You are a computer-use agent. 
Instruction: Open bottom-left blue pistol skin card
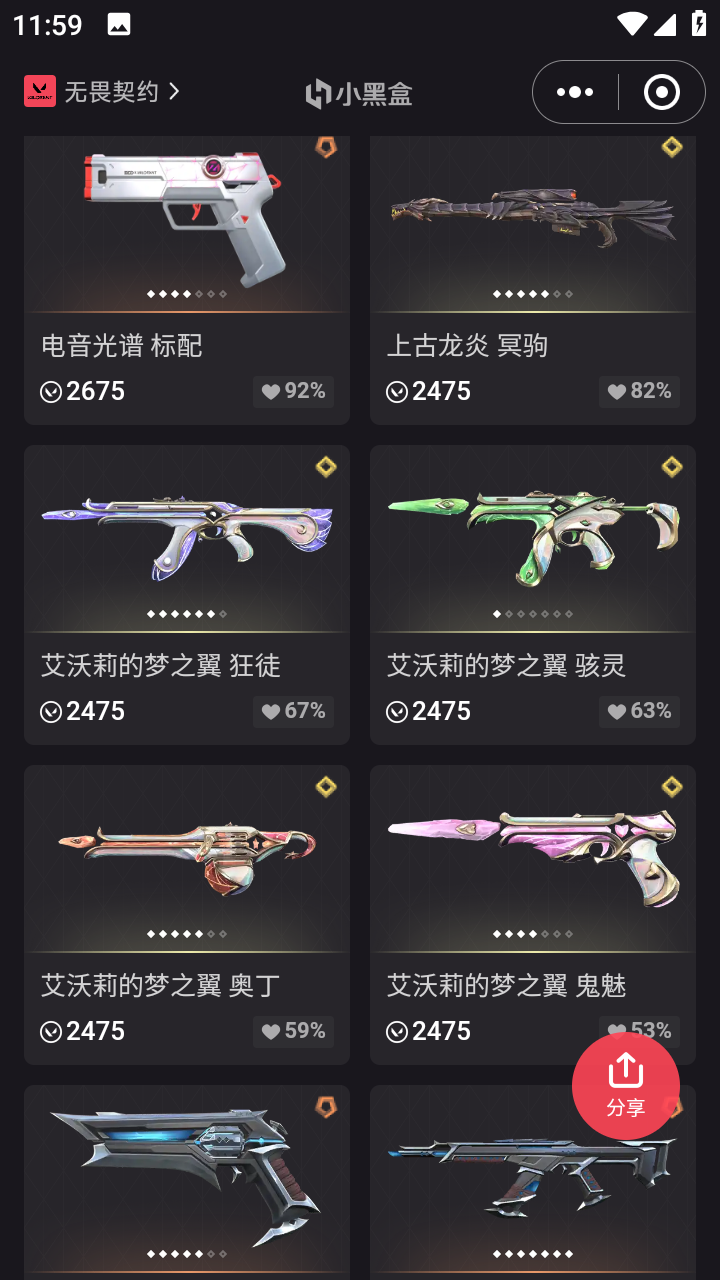(187, 1182)
